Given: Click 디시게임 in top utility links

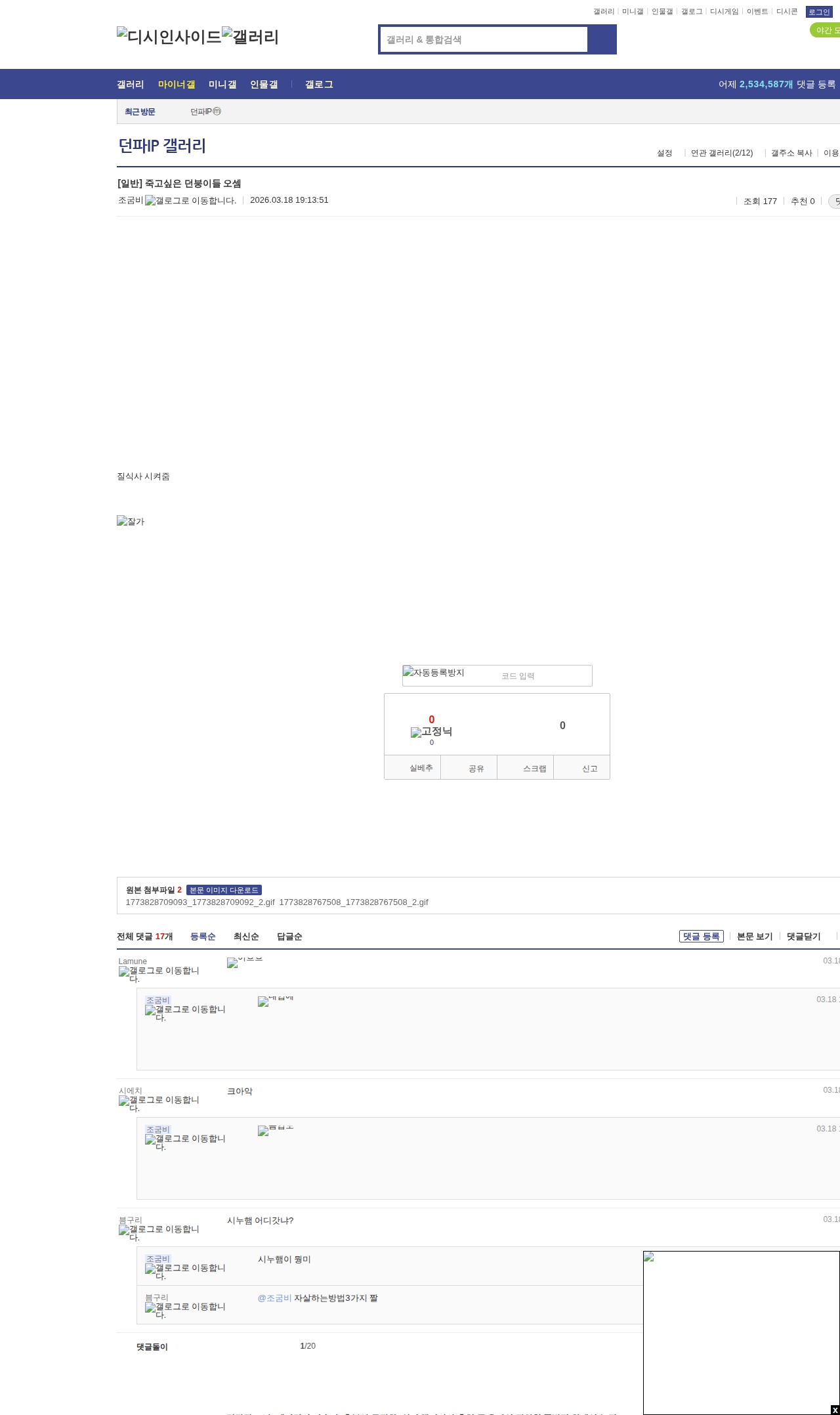Looking at the screenshot, I should [x=724, y=12].
